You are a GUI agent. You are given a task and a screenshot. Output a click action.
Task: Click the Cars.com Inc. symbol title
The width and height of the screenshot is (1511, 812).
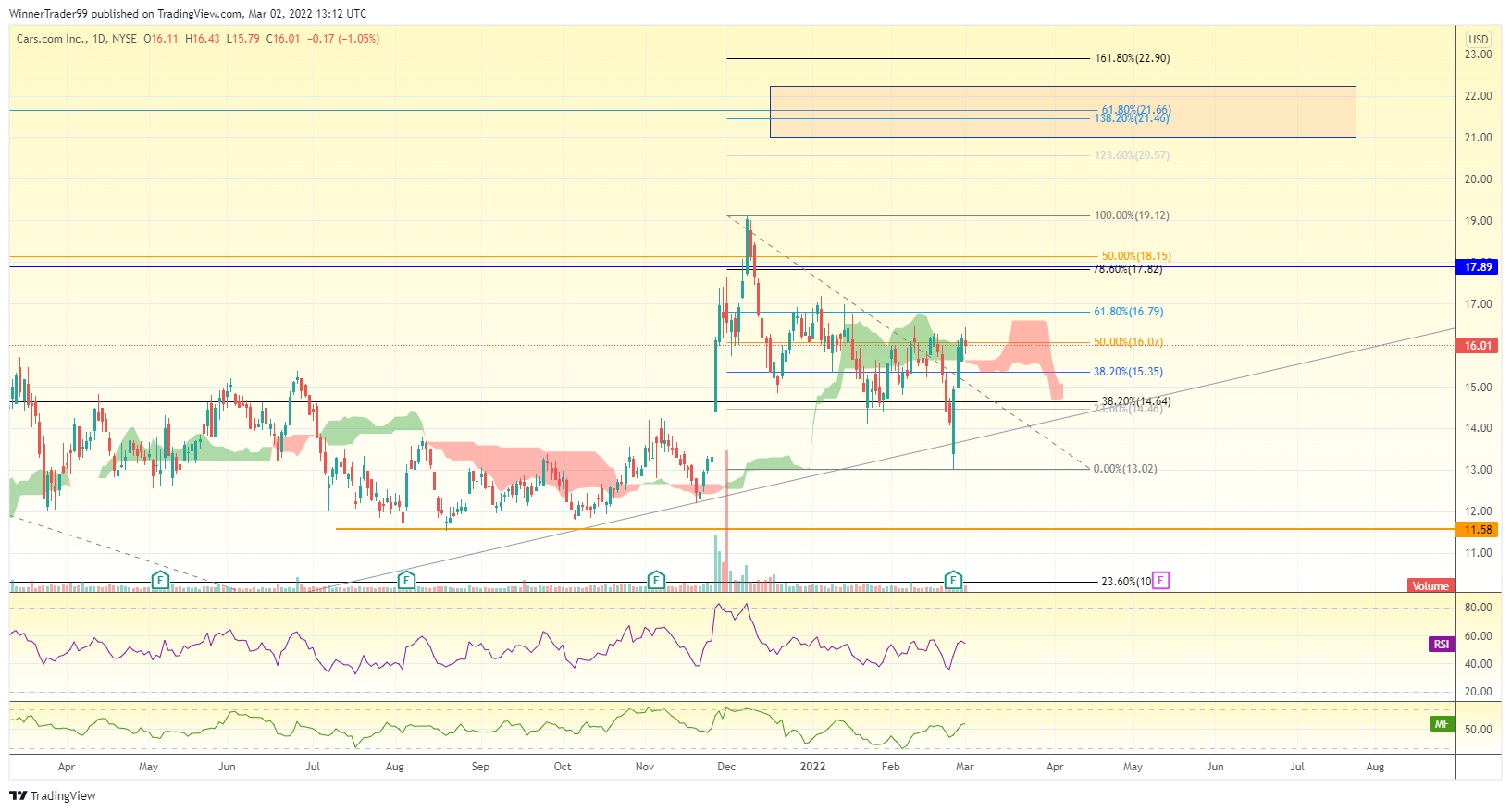52,39
